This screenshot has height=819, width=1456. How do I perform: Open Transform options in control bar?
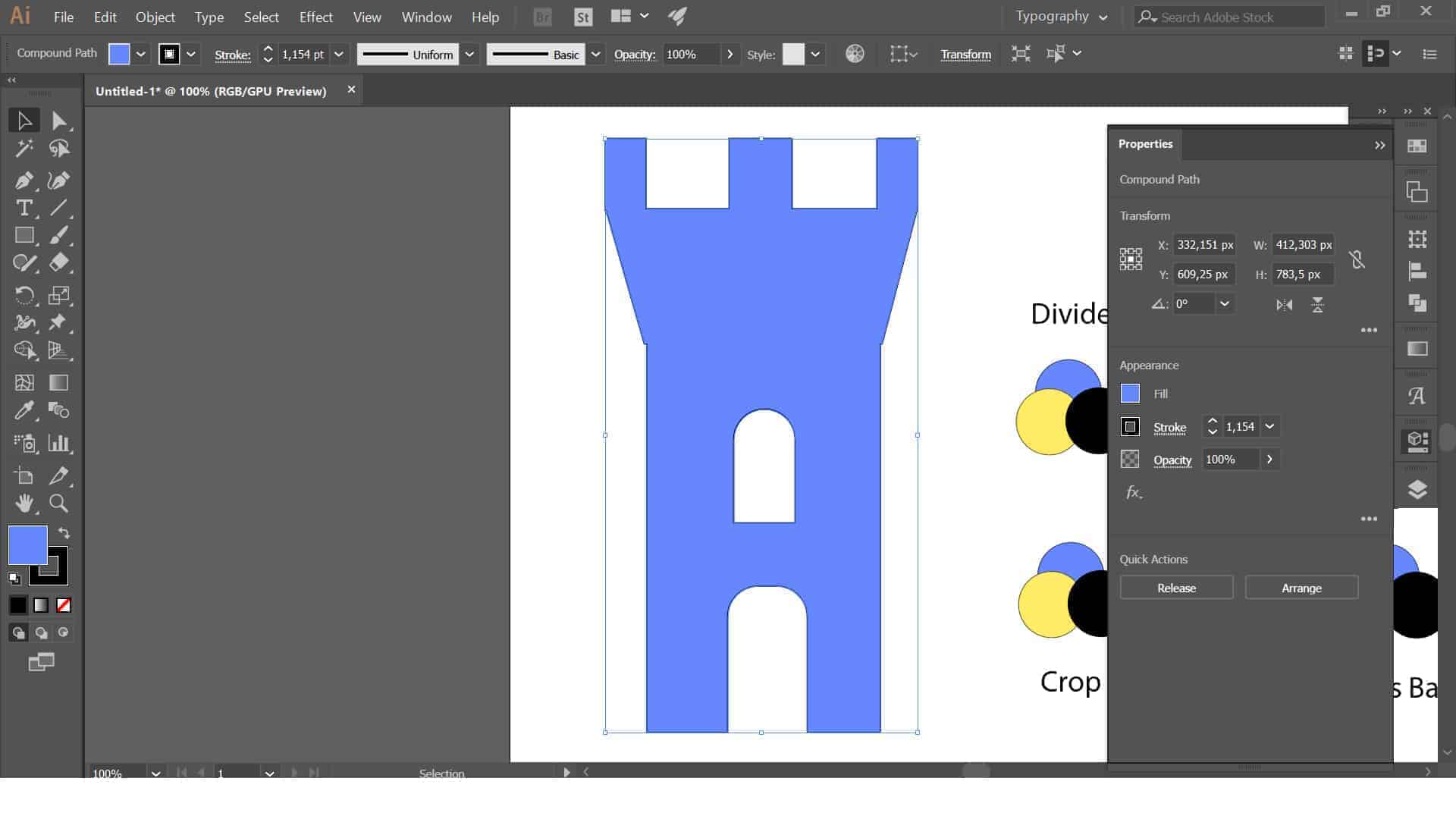(965, 54)
